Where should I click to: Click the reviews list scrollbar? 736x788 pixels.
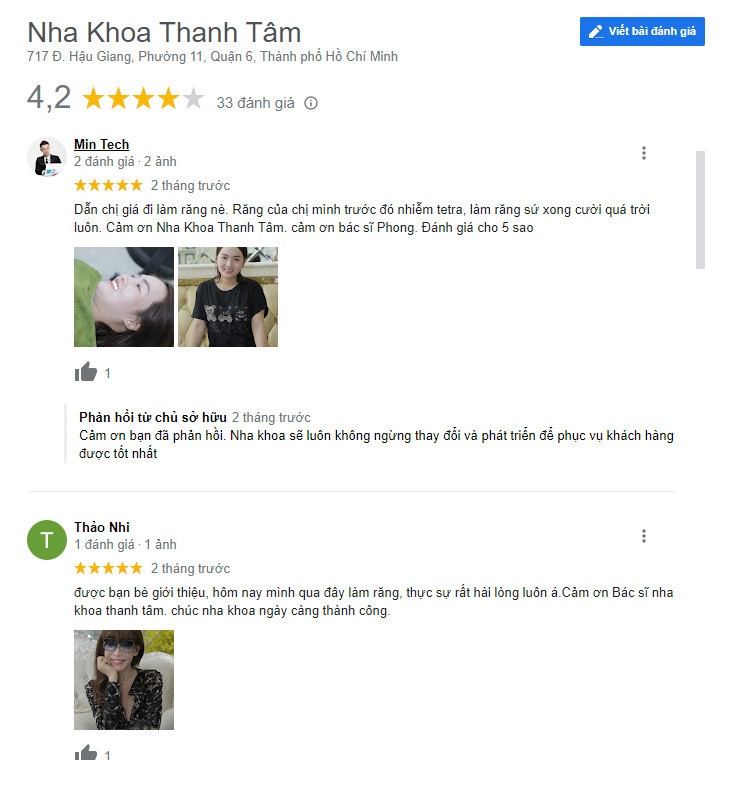pyautogui.click(x=700, y=210)
